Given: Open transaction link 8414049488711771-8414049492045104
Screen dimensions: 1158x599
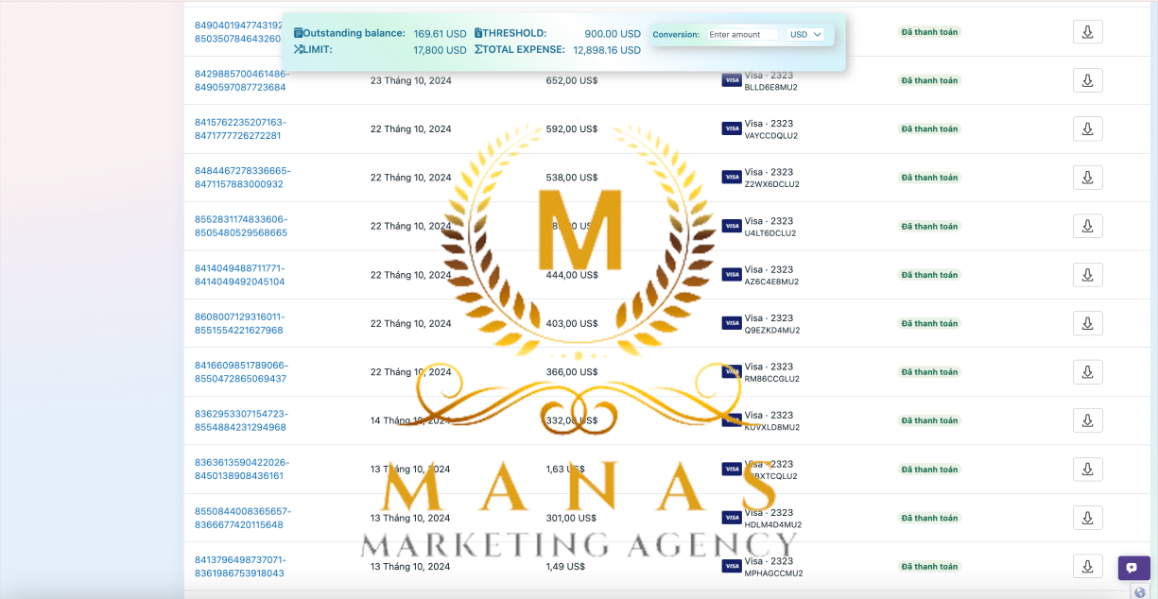Looking at the screenshot, I should tap(239, 275).
